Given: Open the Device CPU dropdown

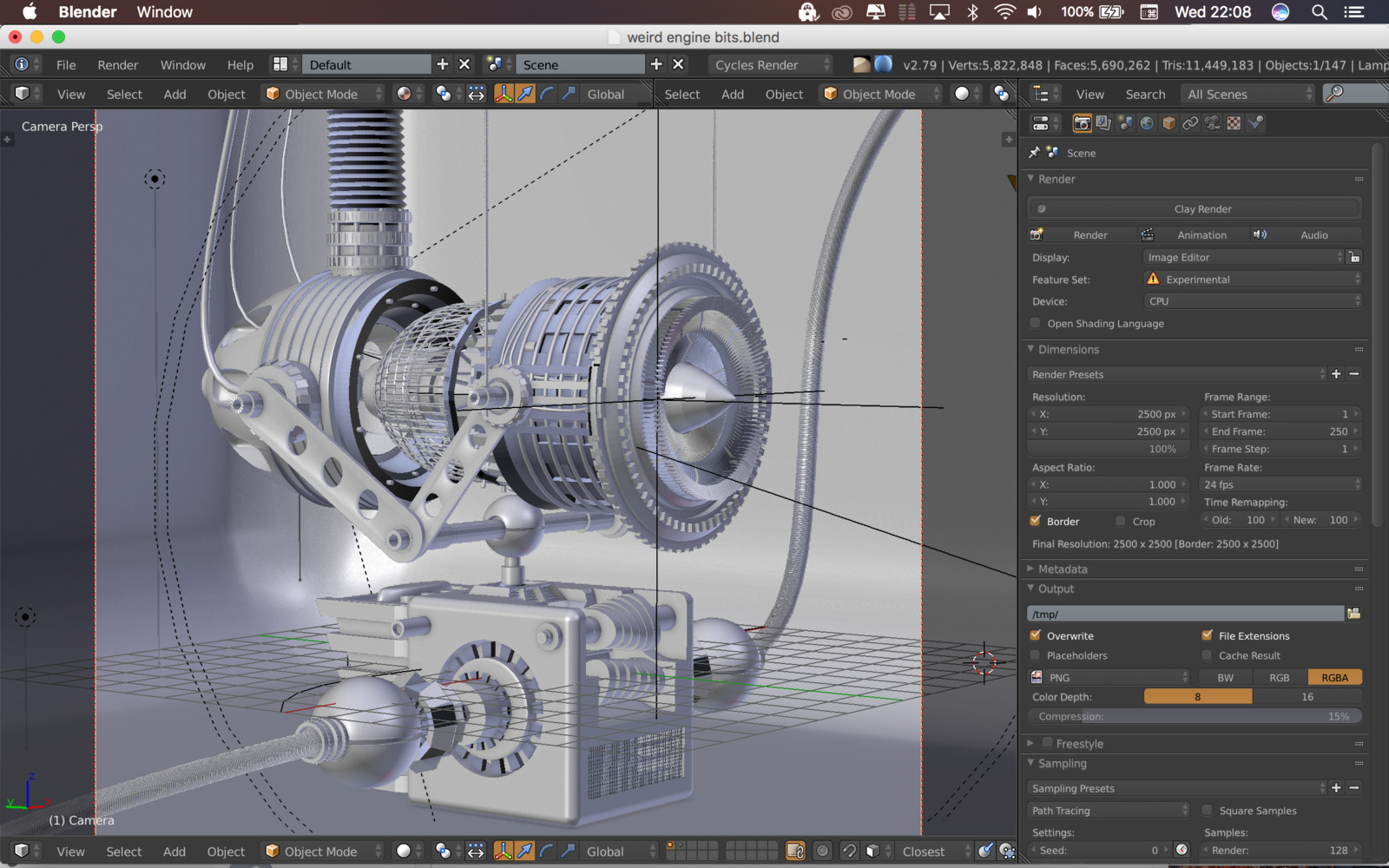Looking at the screenshot, I should click(1252, 301).
